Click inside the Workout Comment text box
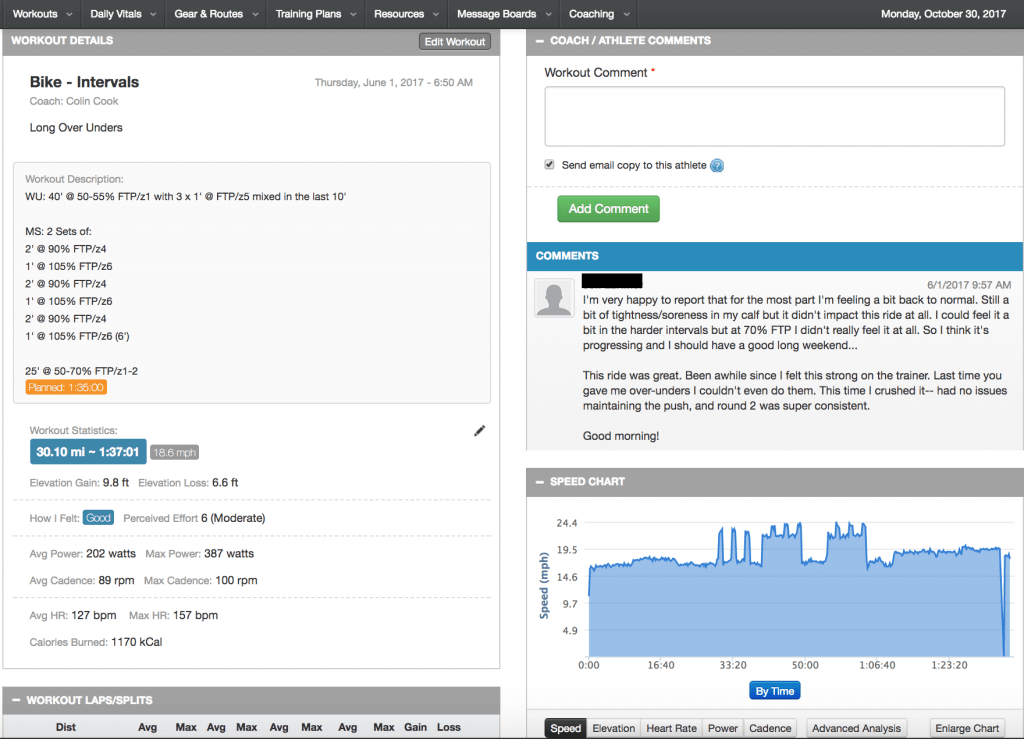 click(x=774, y=117)
